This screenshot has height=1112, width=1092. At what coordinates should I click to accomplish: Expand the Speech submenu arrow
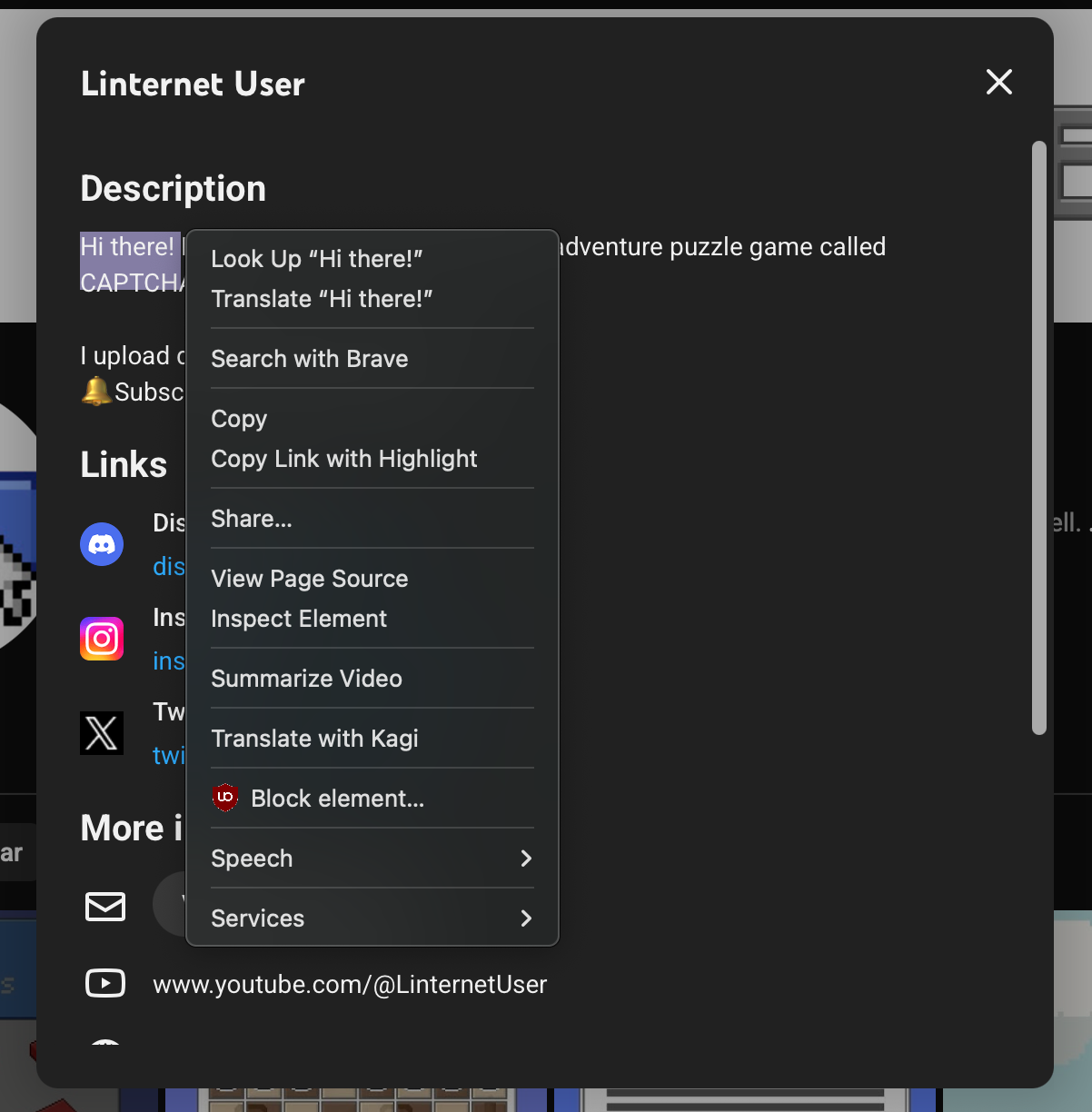click(x=526, y=859)
